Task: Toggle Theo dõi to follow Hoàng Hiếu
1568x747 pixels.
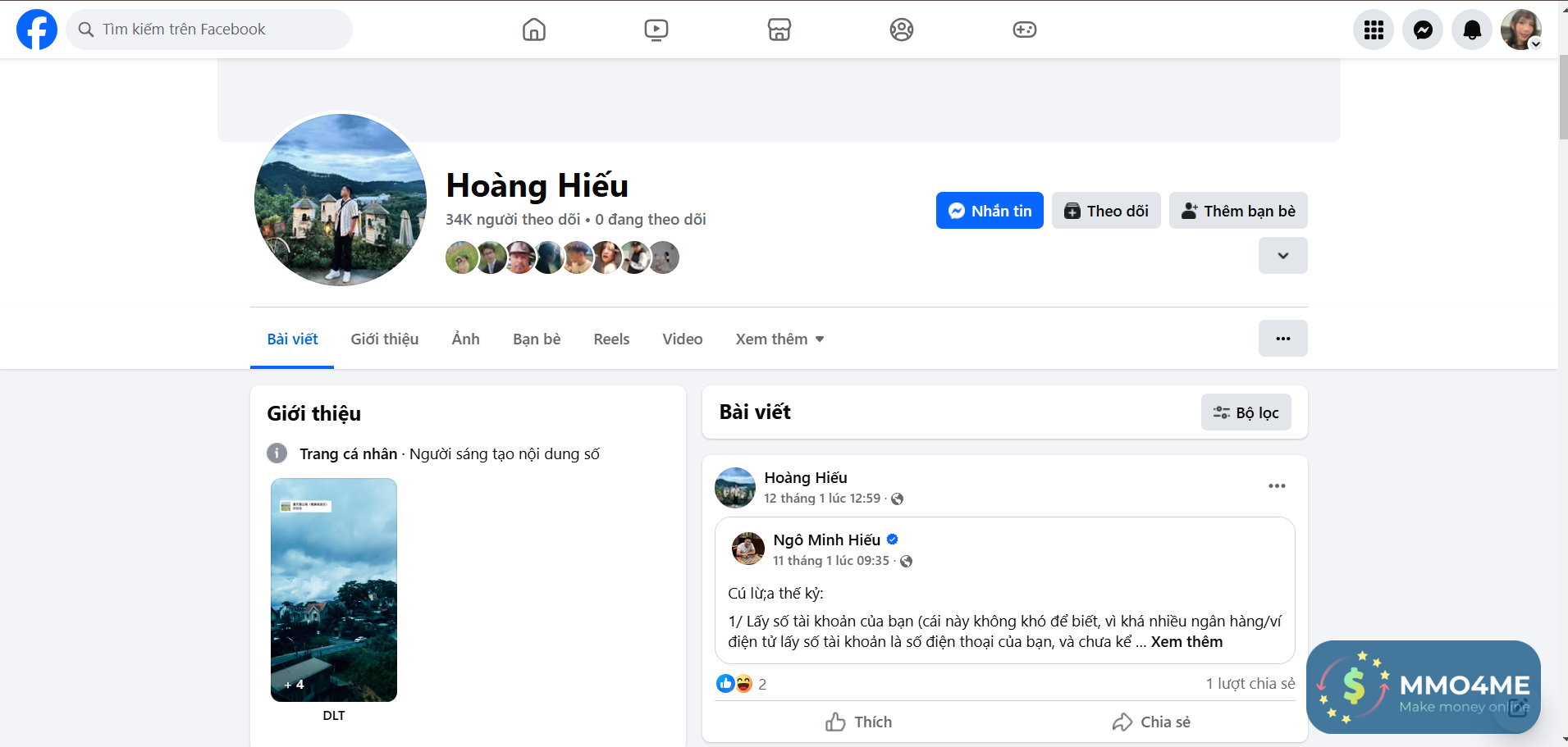Action: [1105, 211]
